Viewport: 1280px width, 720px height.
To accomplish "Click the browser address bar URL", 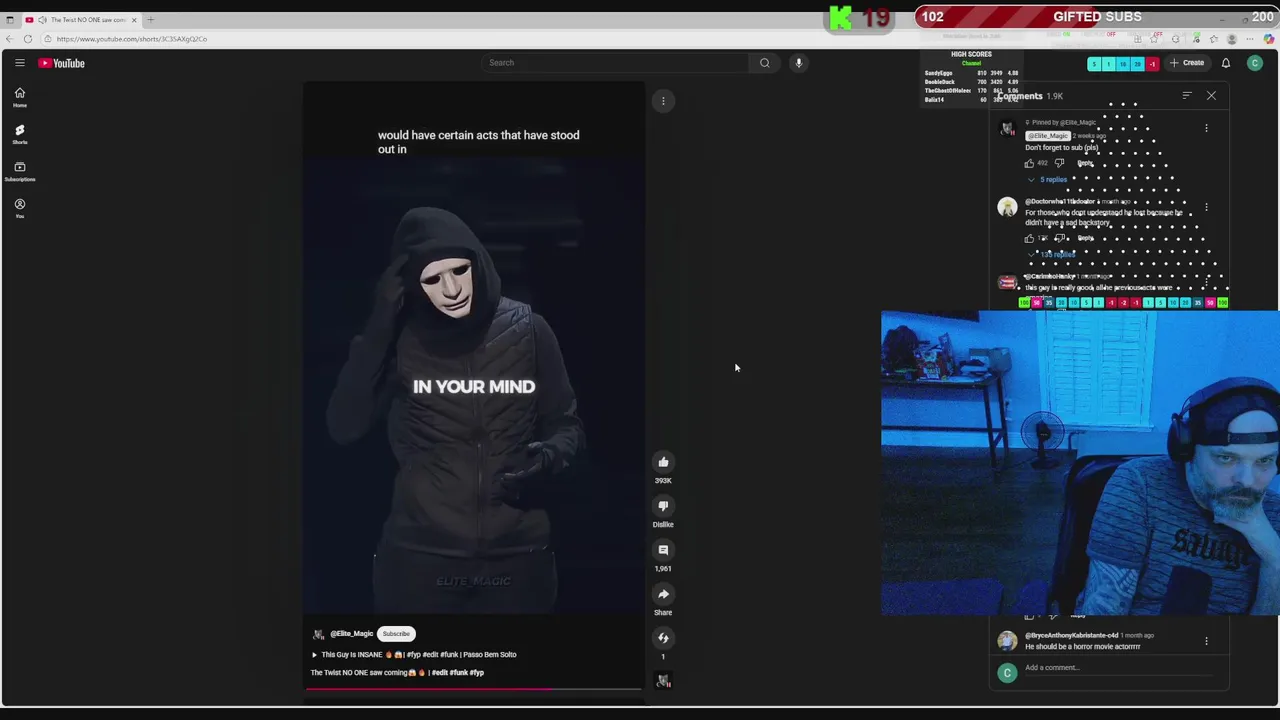I will pos(132,39).
